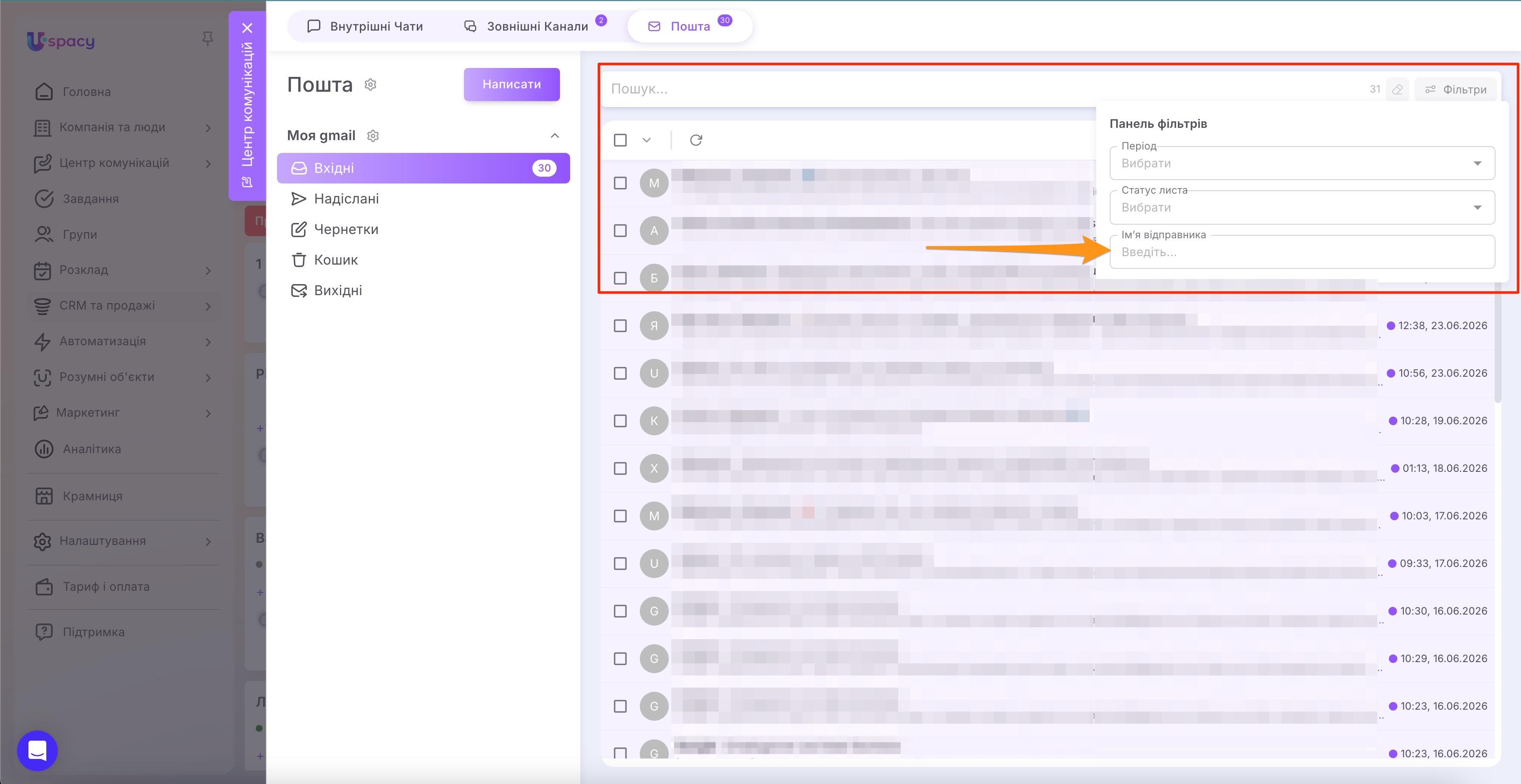Click the eraser clear-filters icon

pos(1397,89)
